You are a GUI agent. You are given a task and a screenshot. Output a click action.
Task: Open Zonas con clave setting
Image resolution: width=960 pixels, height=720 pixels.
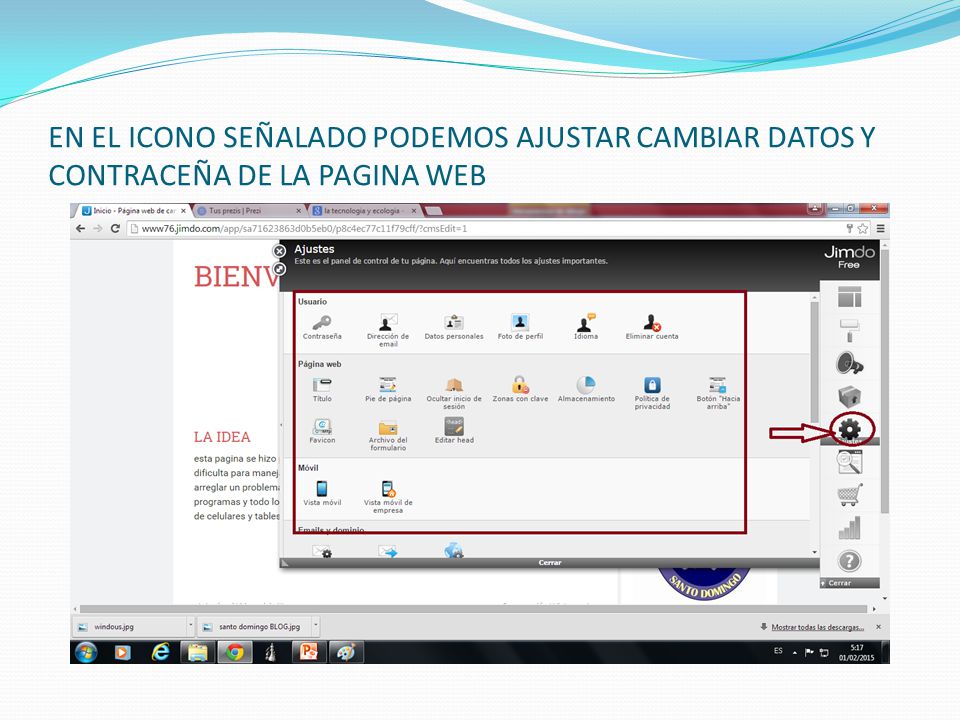520,390
